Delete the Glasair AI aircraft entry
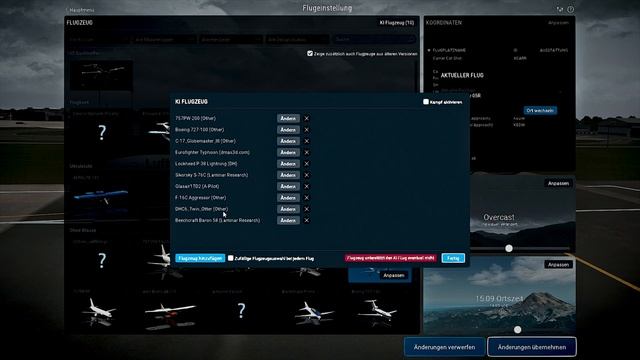This screenshot has height=360, width=640. (x=307, y=187)
